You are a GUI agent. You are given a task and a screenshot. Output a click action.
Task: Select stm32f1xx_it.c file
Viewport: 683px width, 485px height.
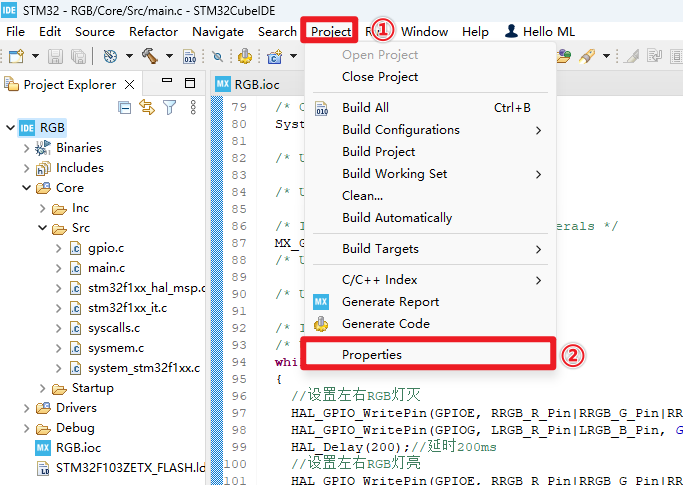pyautogui.click(x=127, y=308)
